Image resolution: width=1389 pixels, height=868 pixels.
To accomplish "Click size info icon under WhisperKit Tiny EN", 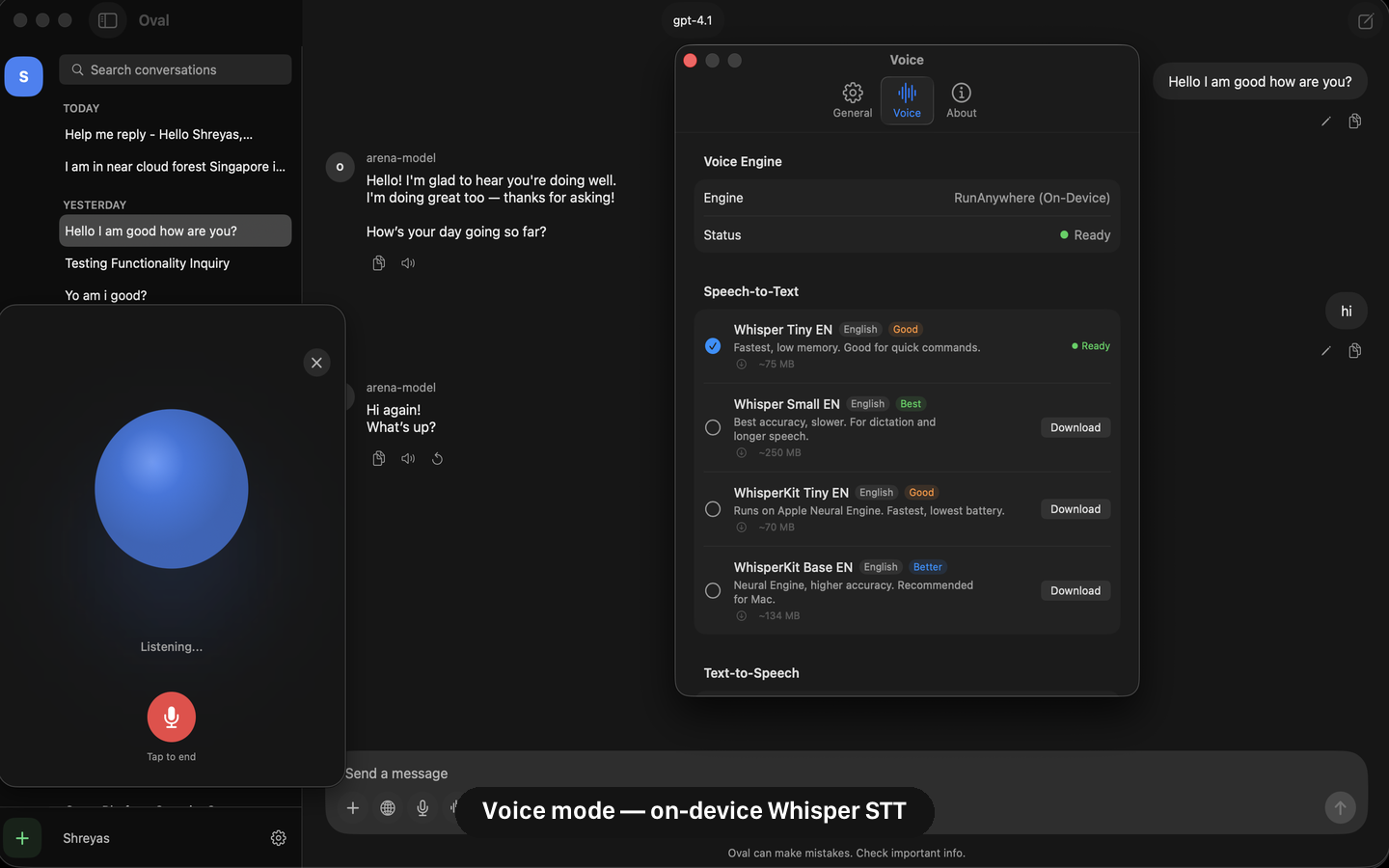I will tap(742, 528).
